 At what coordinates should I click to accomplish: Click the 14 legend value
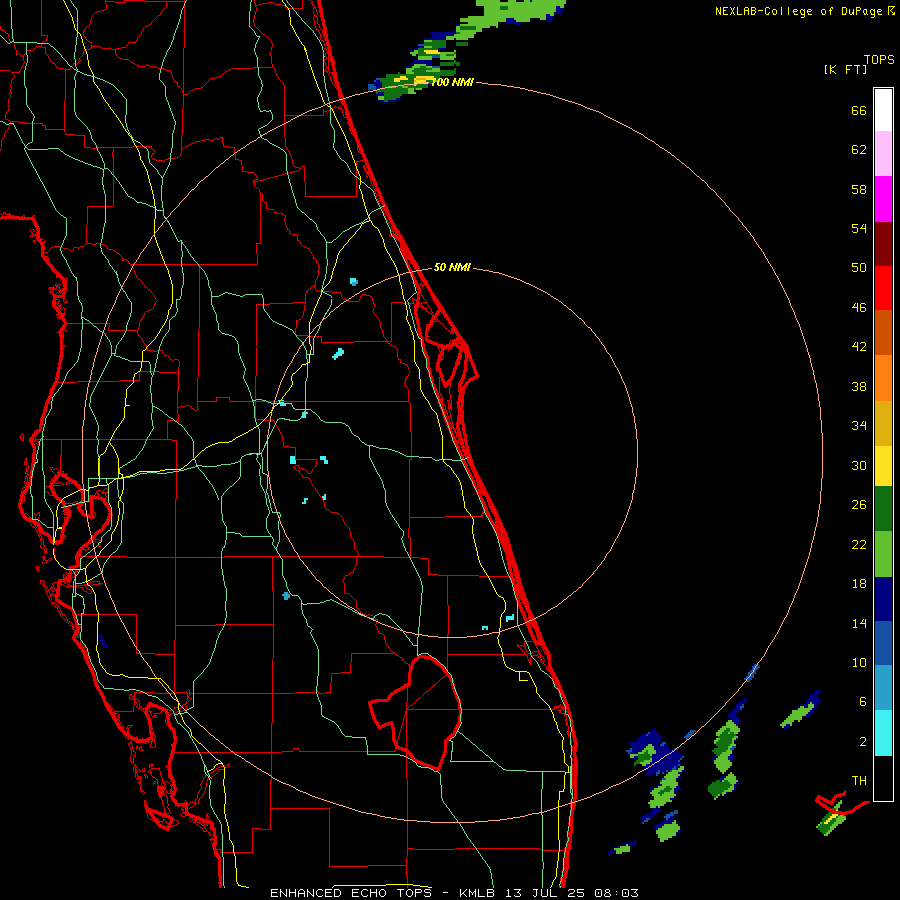[859, 623]
